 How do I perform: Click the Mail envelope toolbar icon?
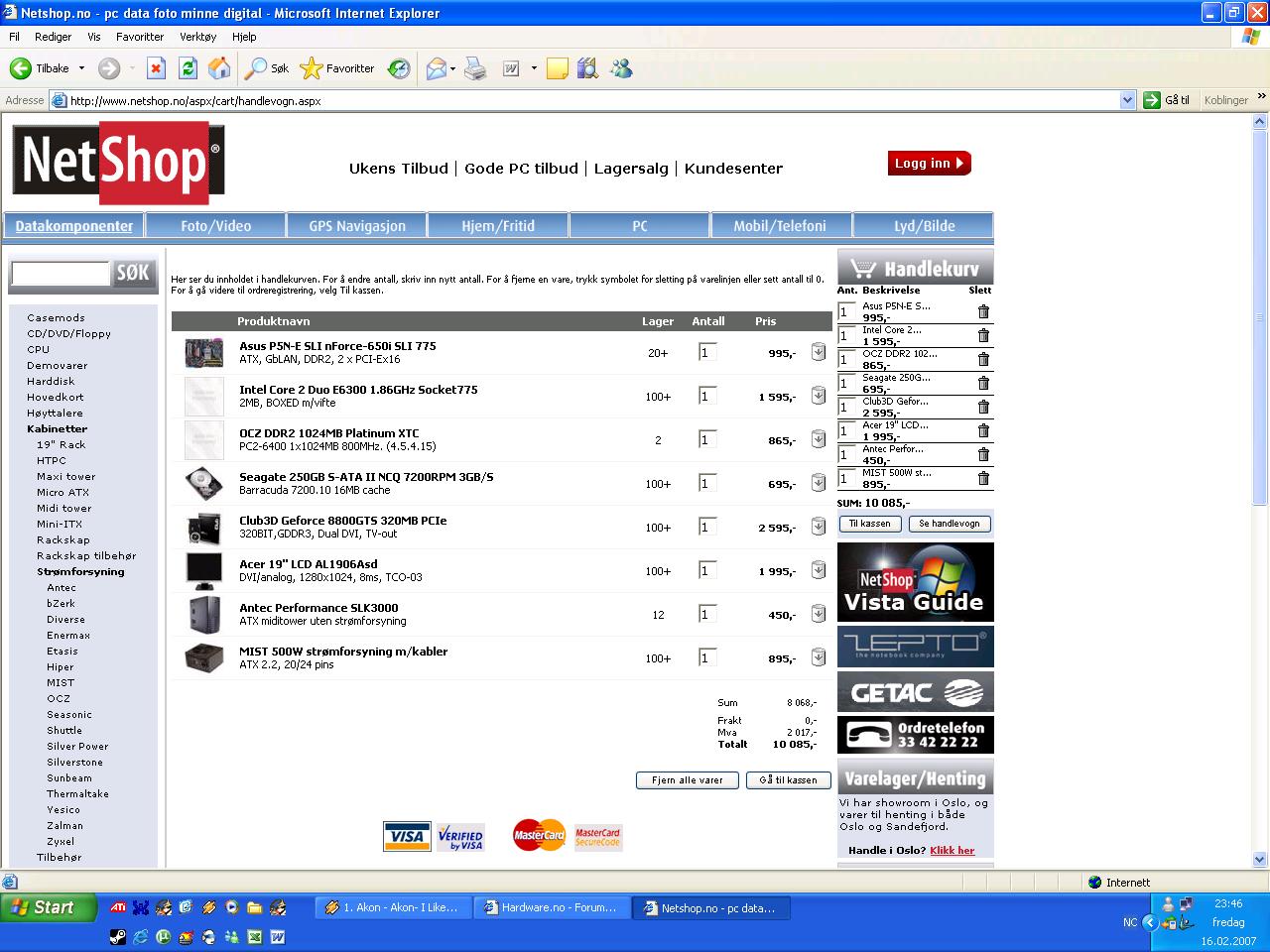click(x=436, y=68)
